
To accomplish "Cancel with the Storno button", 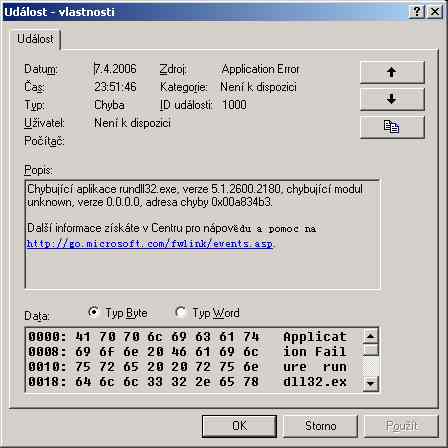I will (x=320, y=426).
